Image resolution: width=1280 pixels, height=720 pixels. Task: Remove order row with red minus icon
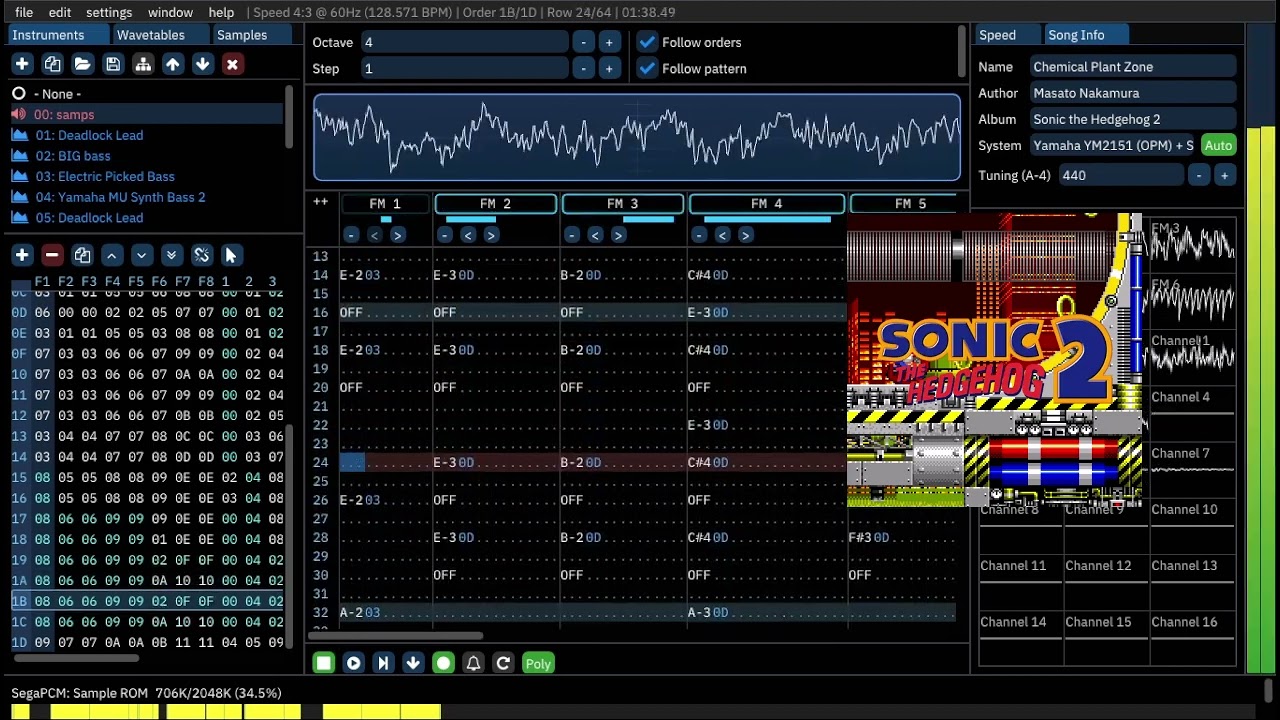coord(52,255)
